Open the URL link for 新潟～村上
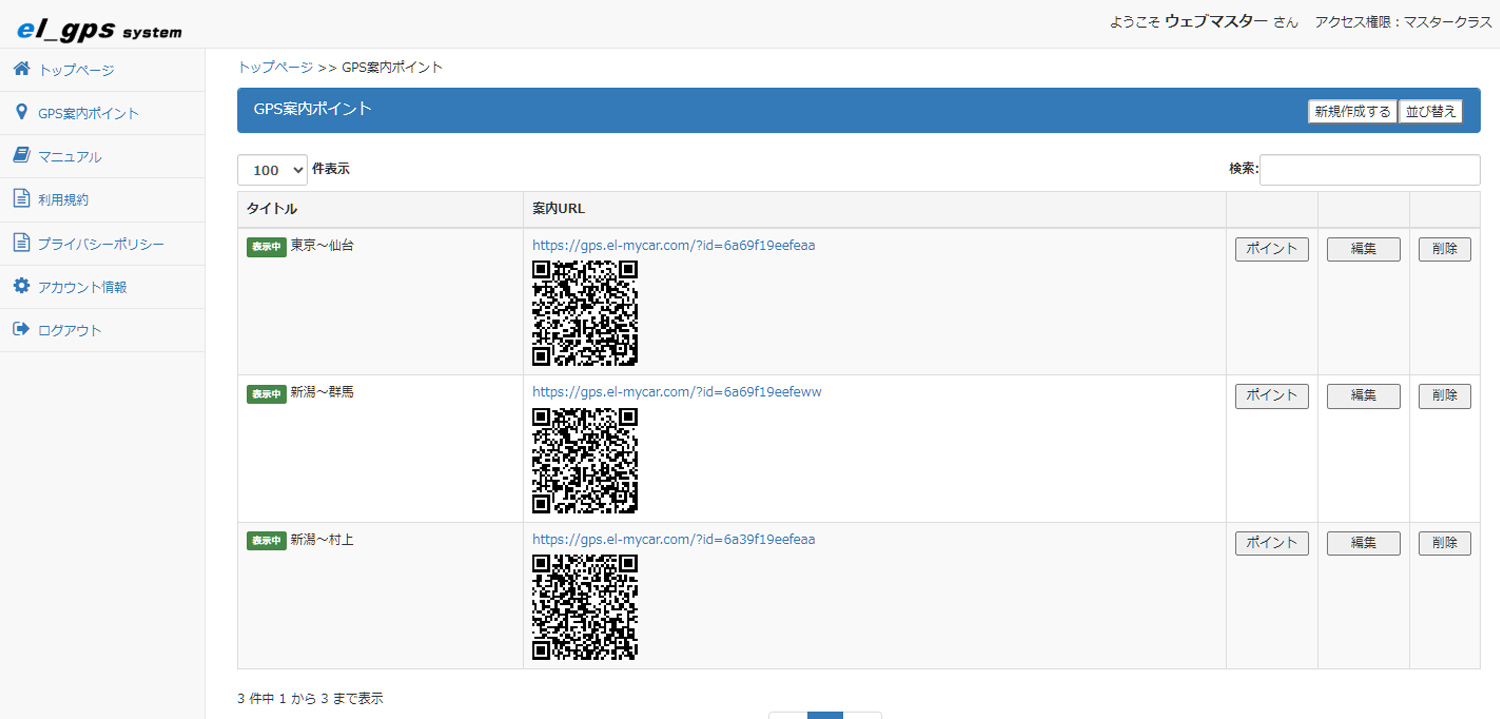This screenshot has width=1500, height=719. (x=674, y=539)
